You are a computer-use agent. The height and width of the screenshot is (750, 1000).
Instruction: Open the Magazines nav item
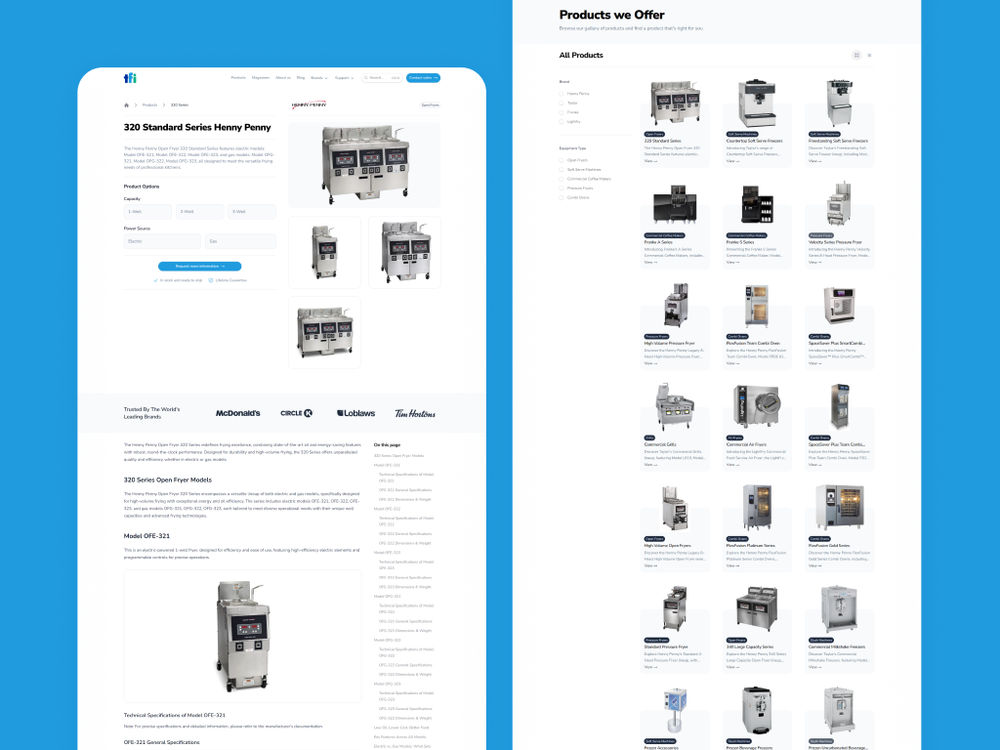point(261,78)
